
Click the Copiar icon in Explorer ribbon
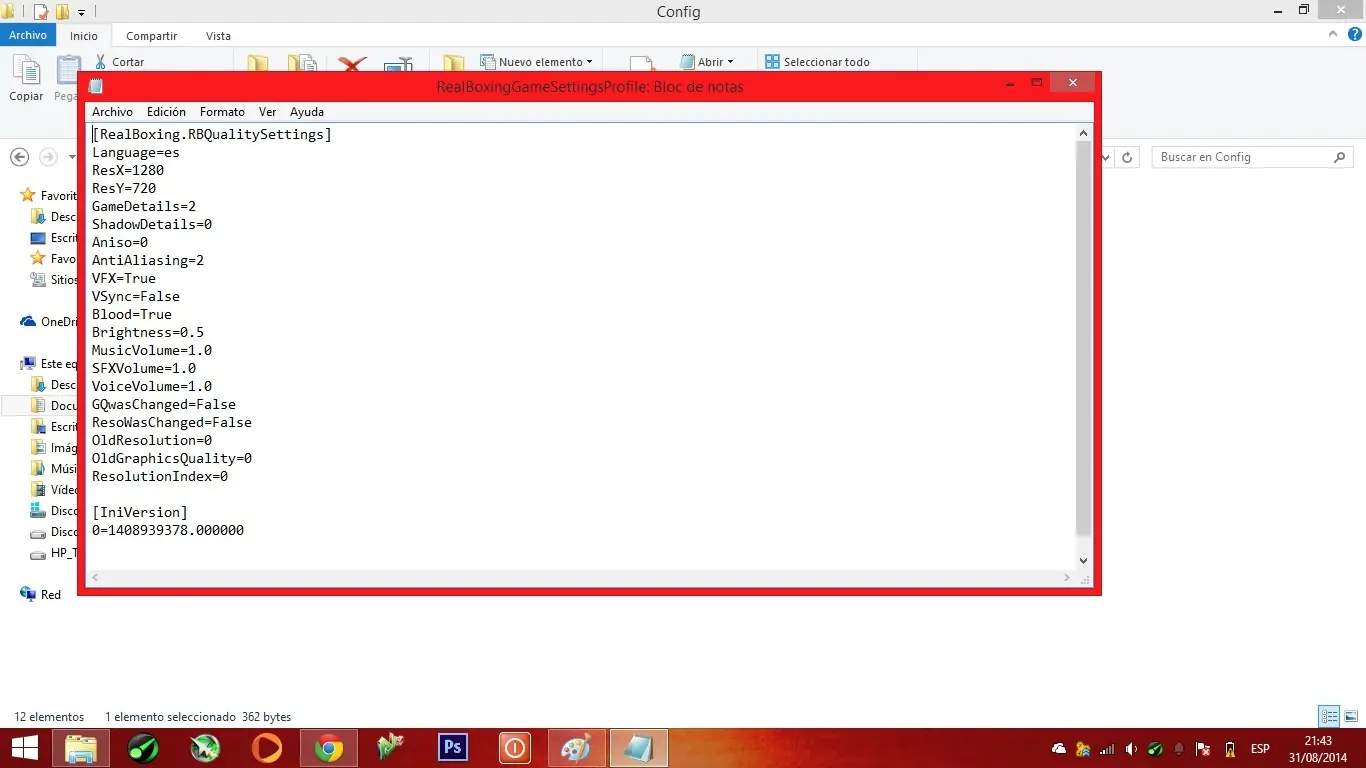click(26, 78)
